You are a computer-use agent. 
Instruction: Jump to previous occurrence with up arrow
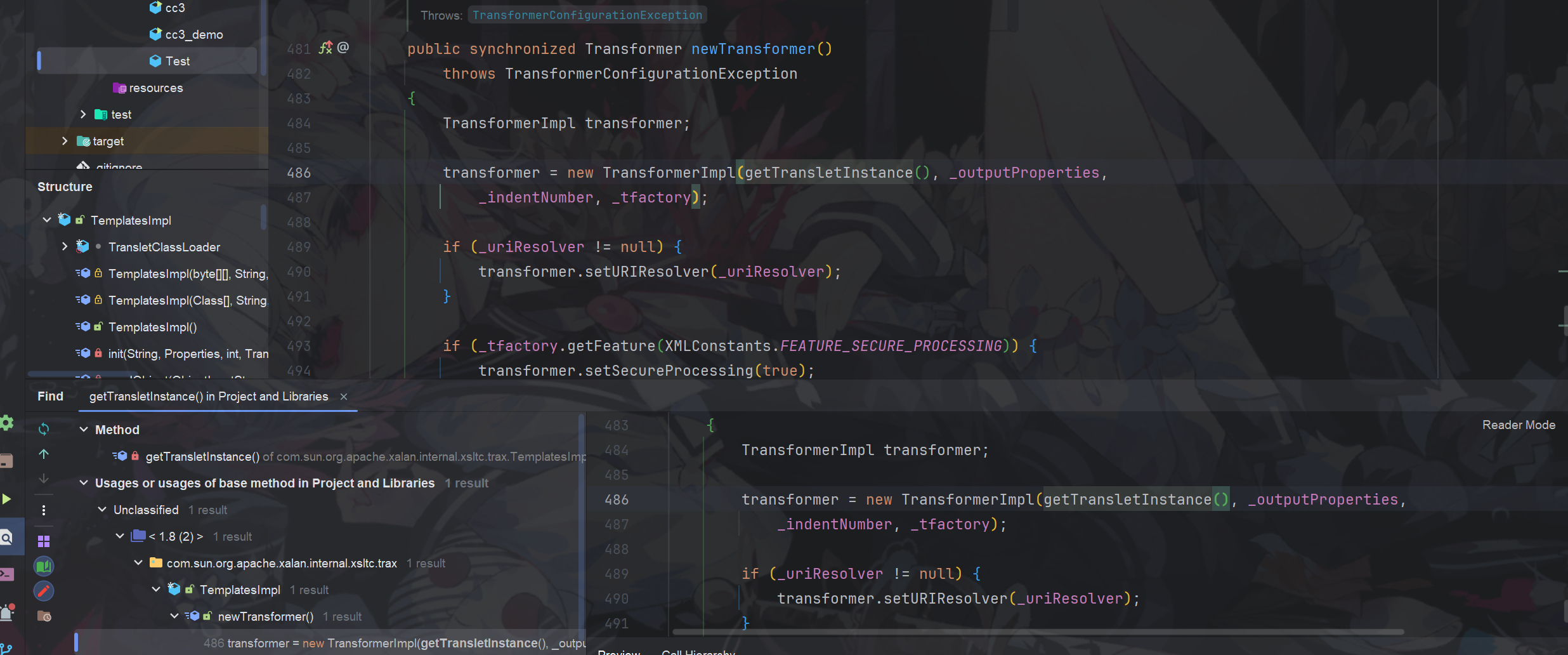(x=43, y=454)
